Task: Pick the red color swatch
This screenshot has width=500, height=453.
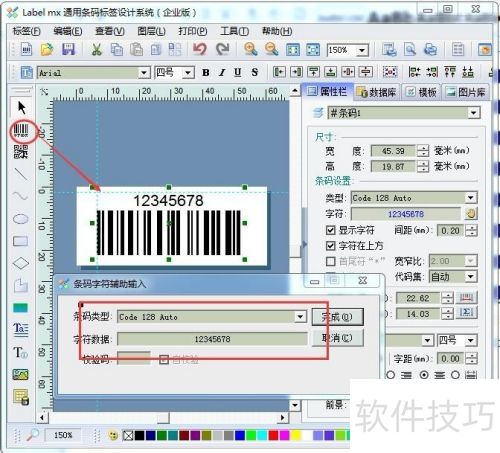Action: (x=273, y=435)
